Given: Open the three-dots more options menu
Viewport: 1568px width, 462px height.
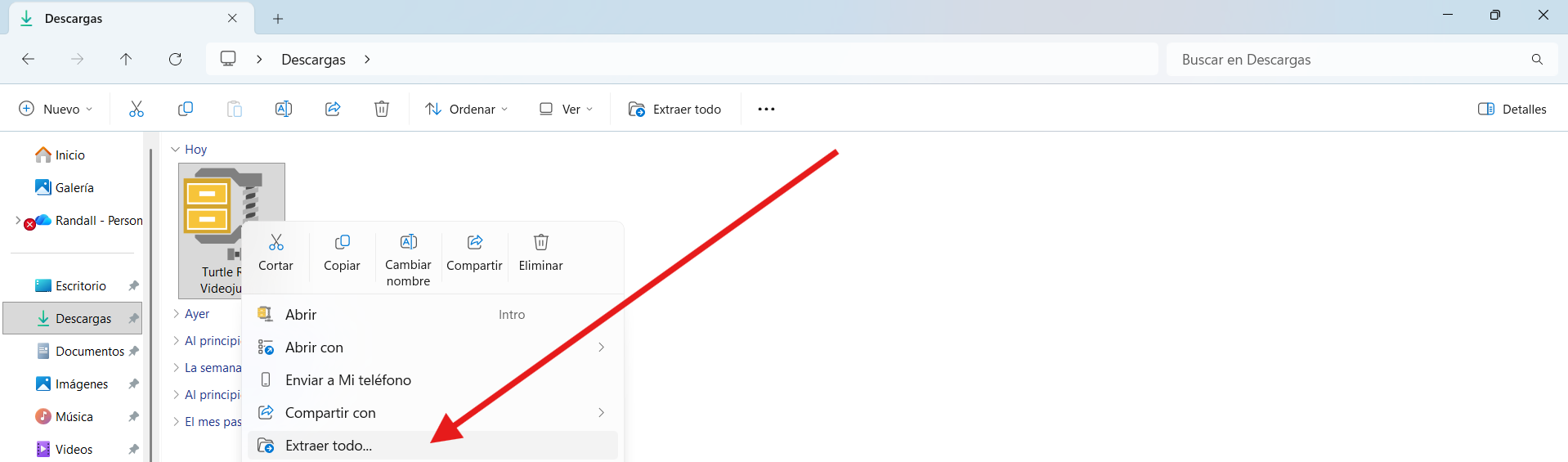Looking at the screenshot, I should 766,109.
